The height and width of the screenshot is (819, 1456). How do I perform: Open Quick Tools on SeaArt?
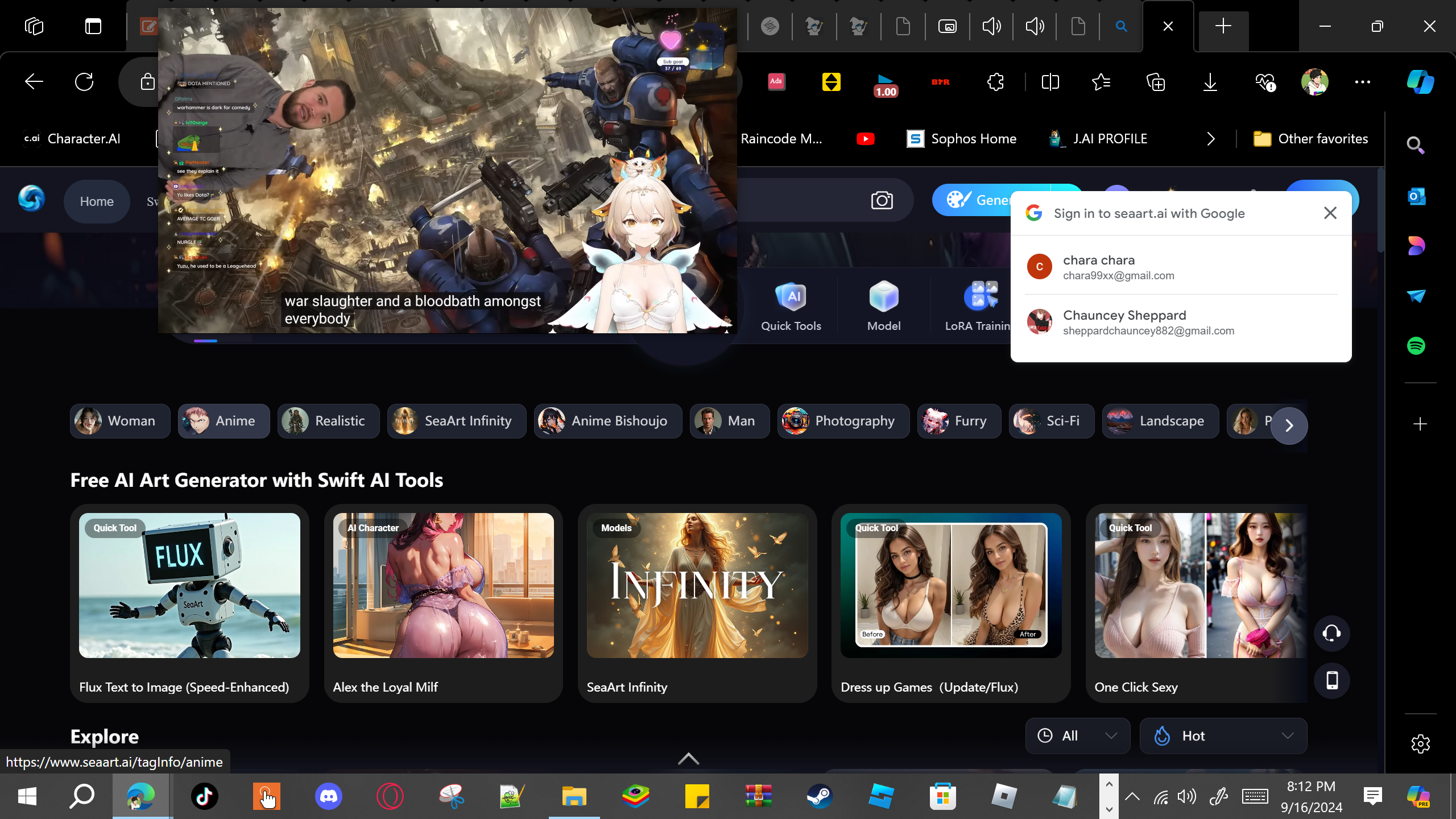tap(791, 305)
